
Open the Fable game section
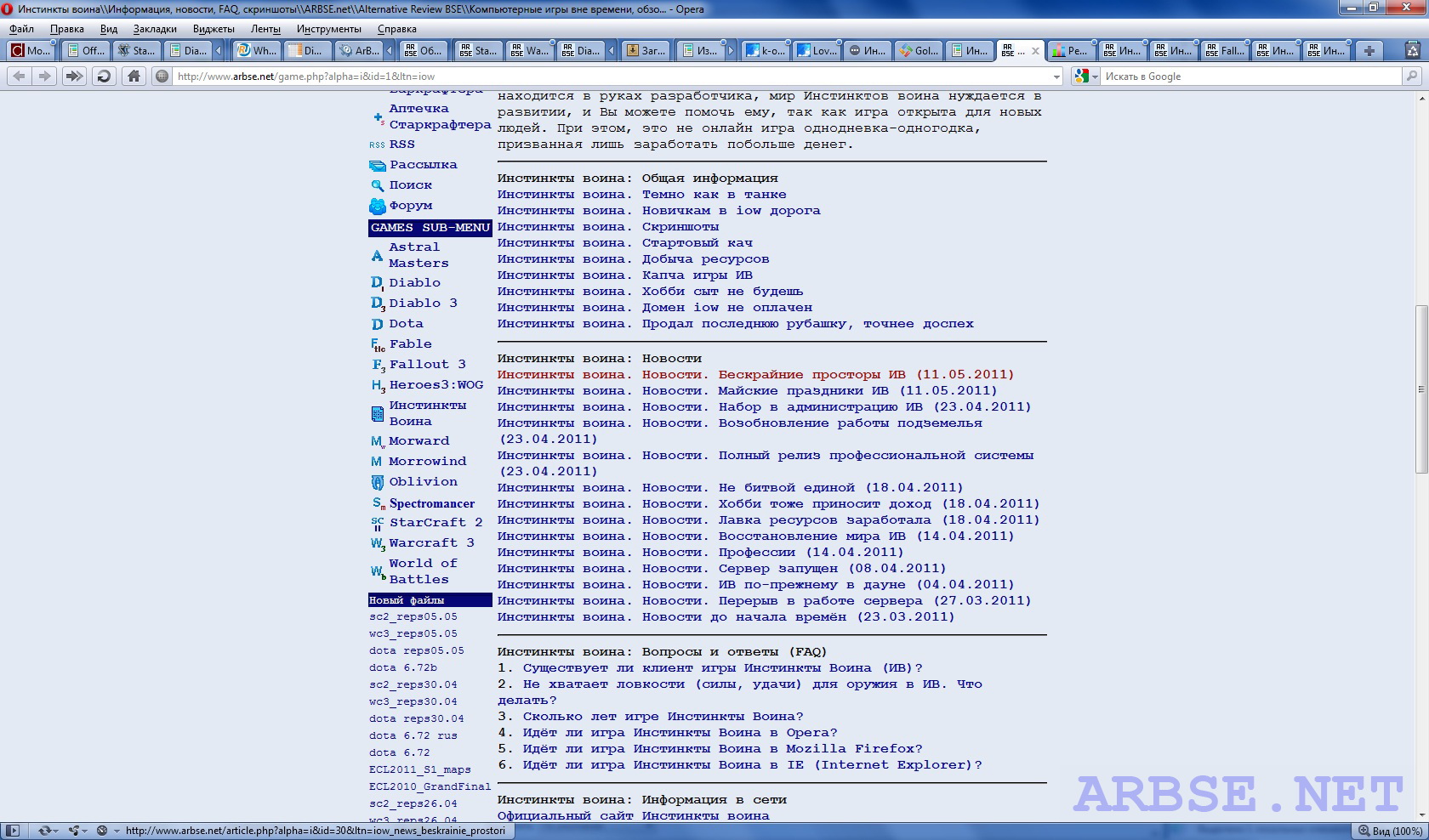pyautogui.click(x=410, y=344)
